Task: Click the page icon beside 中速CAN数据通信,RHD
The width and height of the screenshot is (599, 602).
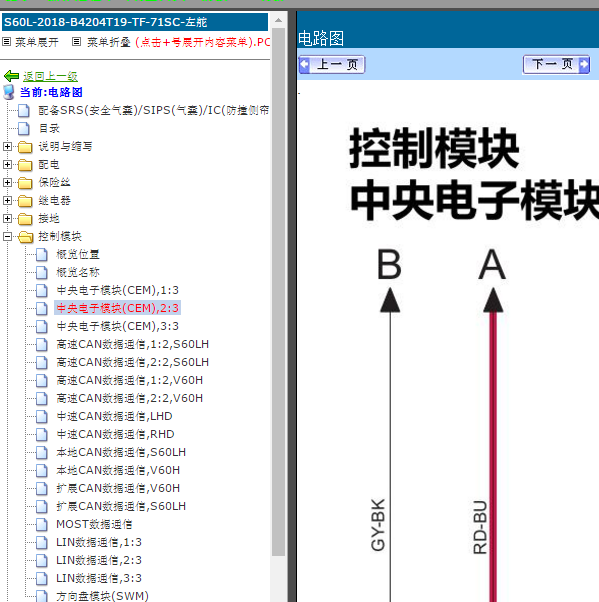Action: click(42, 435)
